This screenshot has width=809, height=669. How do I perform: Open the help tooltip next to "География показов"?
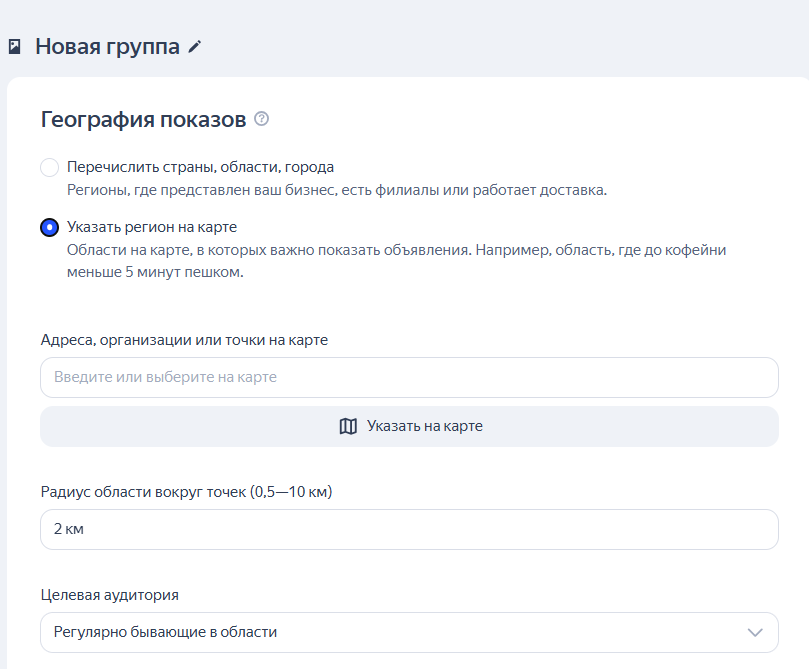point(261,118)
